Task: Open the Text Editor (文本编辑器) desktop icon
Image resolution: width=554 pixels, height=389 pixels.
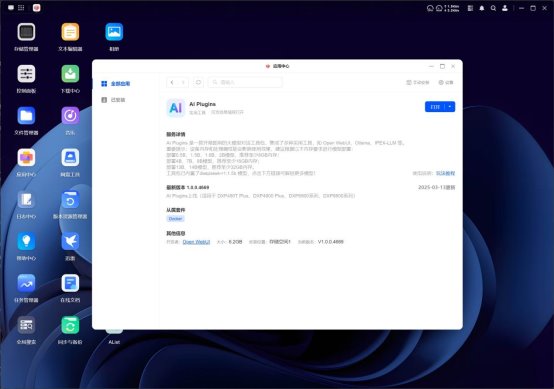Action: [x=70, y=32]
